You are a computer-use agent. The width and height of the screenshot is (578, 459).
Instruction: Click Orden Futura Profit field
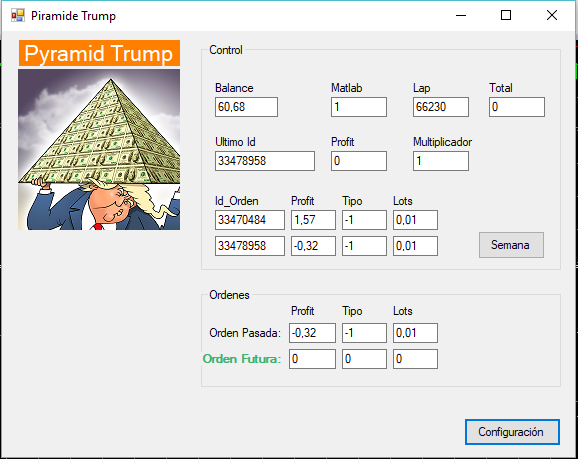(x=312, y=359)
